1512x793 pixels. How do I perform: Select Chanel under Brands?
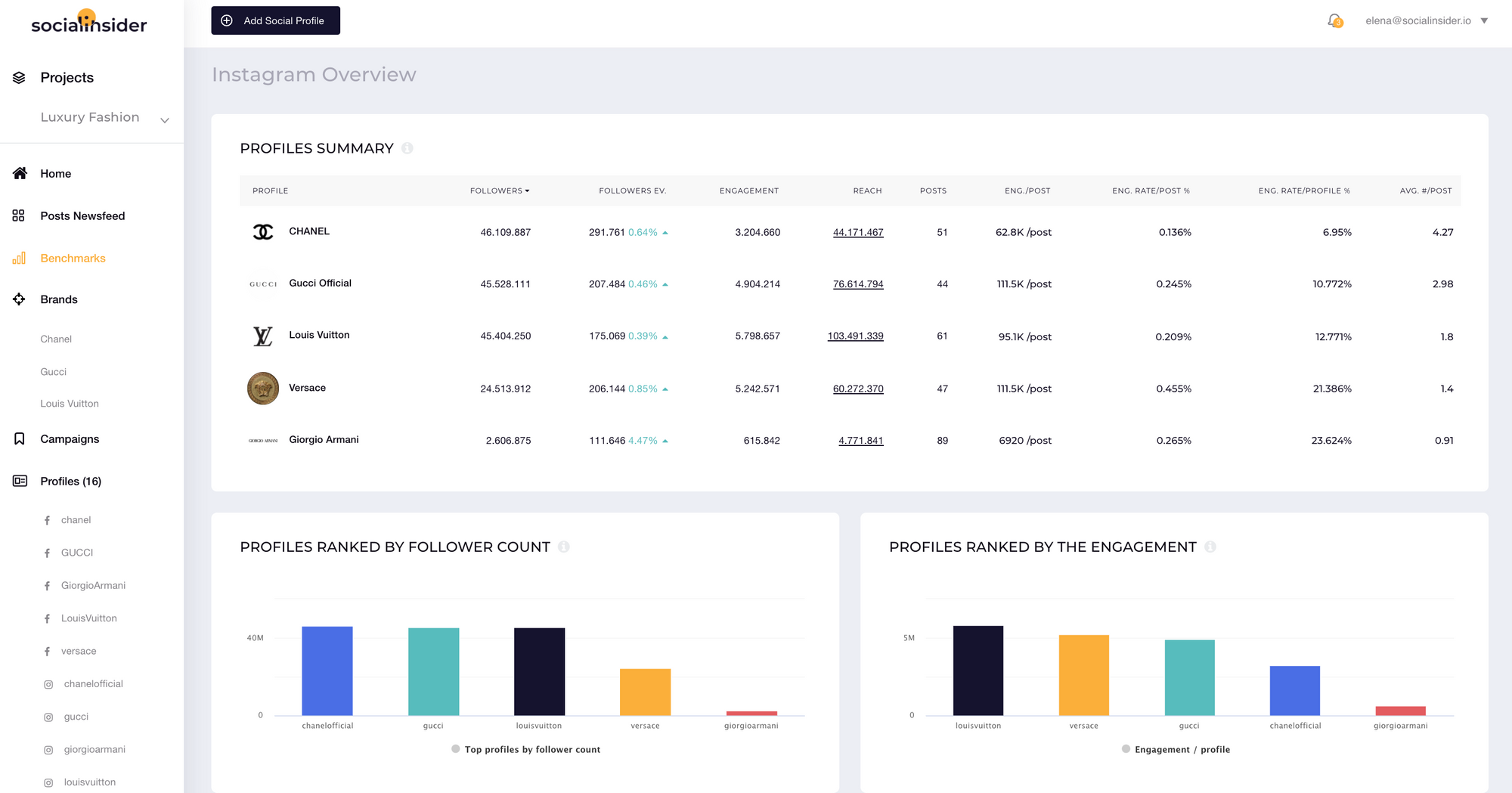click(56, 339)
